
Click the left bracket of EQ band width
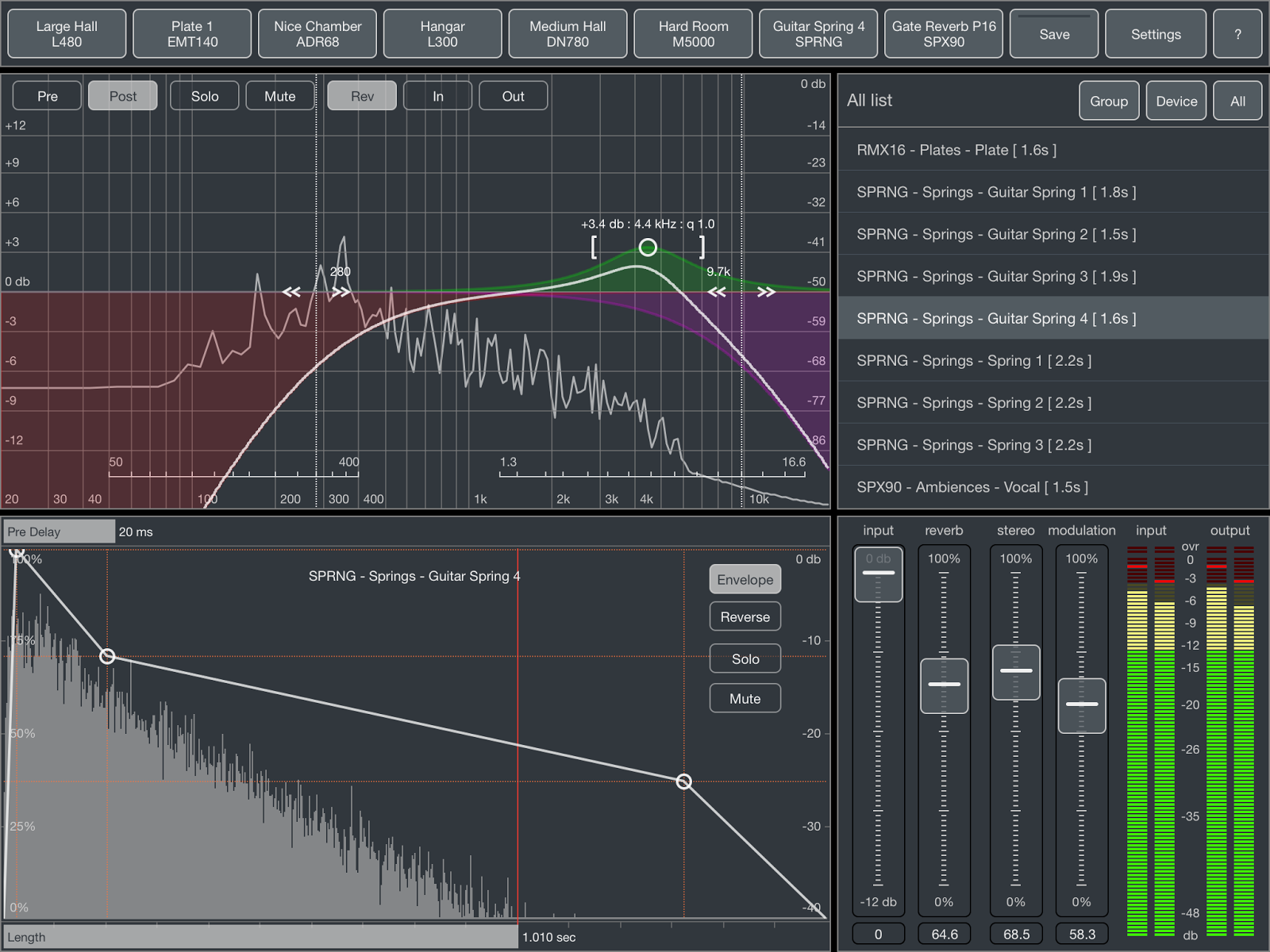coord(594,248)
